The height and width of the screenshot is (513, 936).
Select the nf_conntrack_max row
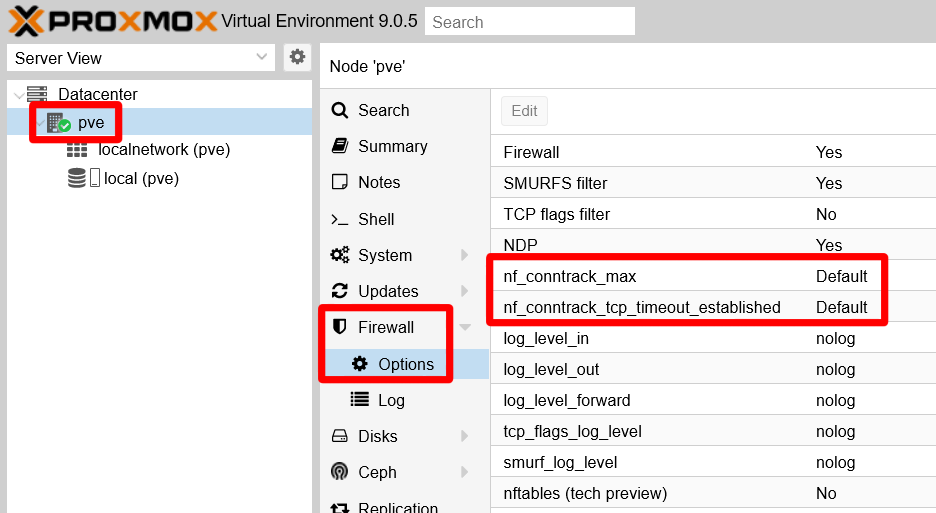pos(713,276)
